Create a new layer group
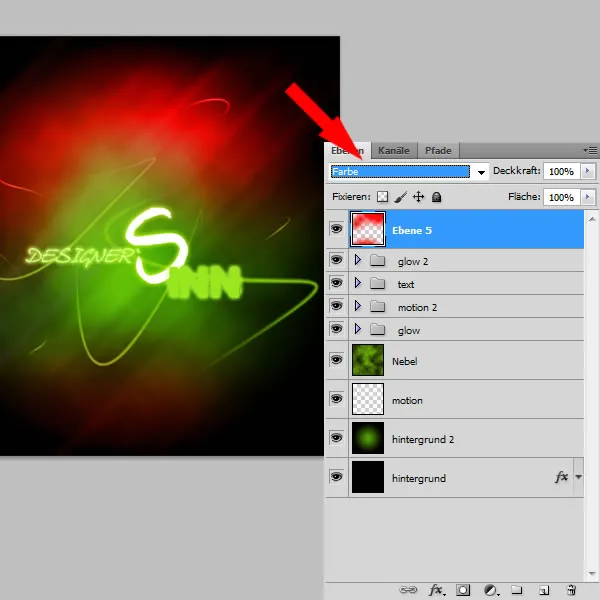The width and height of the screenshot is (600, 600). 518,590
